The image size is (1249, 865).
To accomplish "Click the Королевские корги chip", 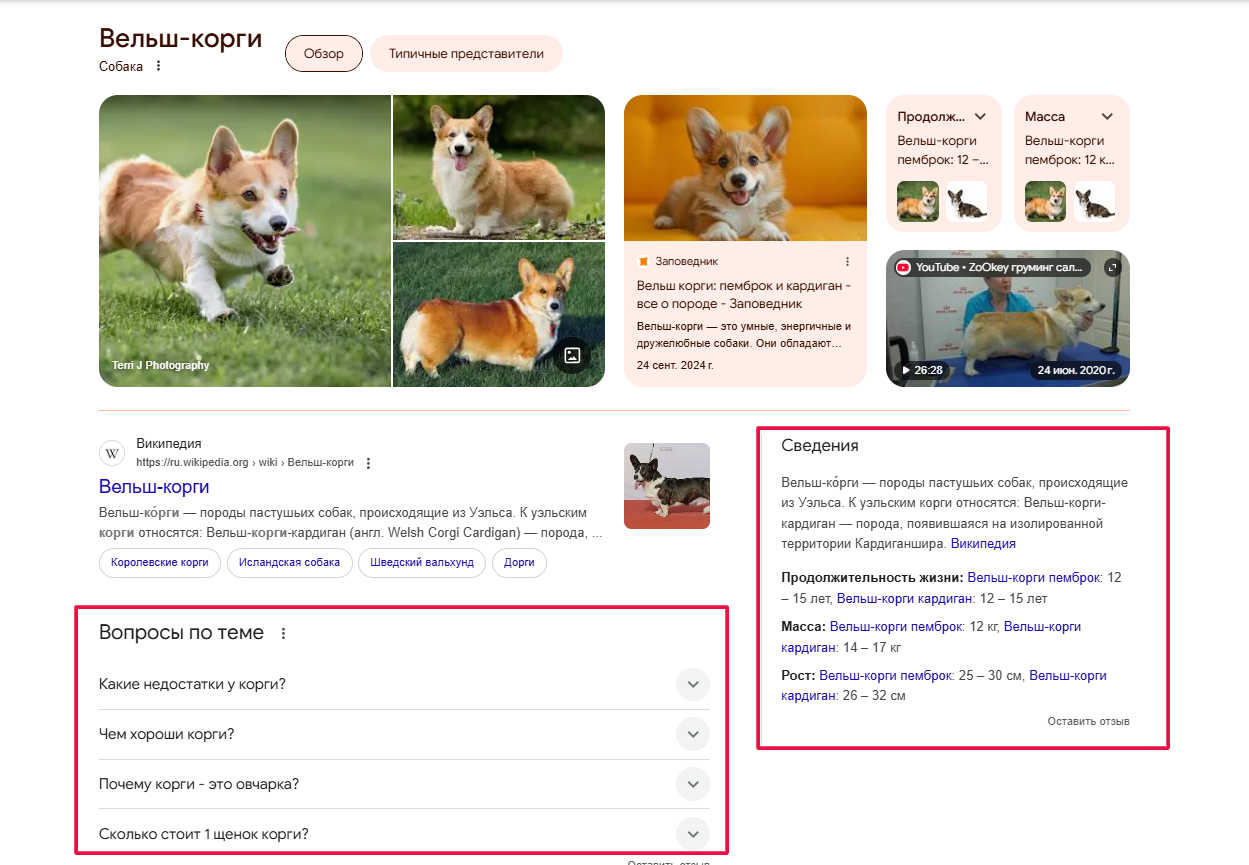I will pyautogui.click(x=160, y=563).
